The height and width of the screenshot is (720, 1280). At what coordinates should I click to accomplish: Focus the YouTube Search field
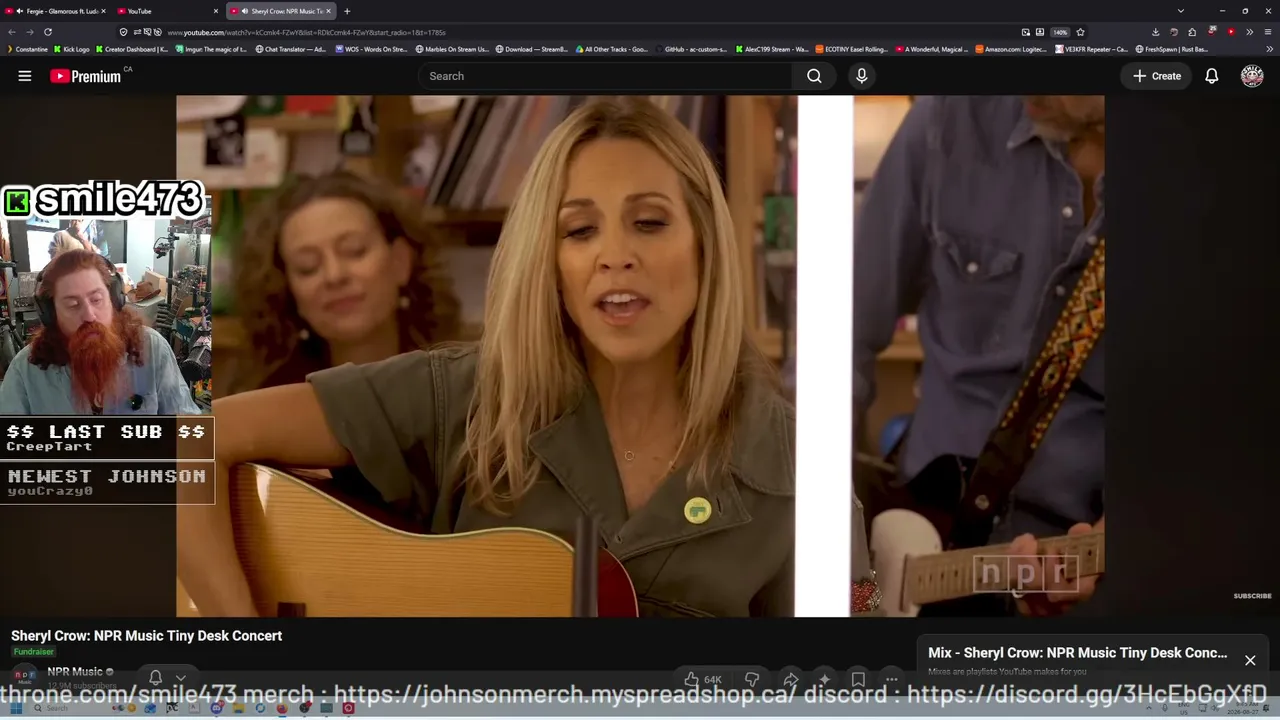[x=607, y=76]
